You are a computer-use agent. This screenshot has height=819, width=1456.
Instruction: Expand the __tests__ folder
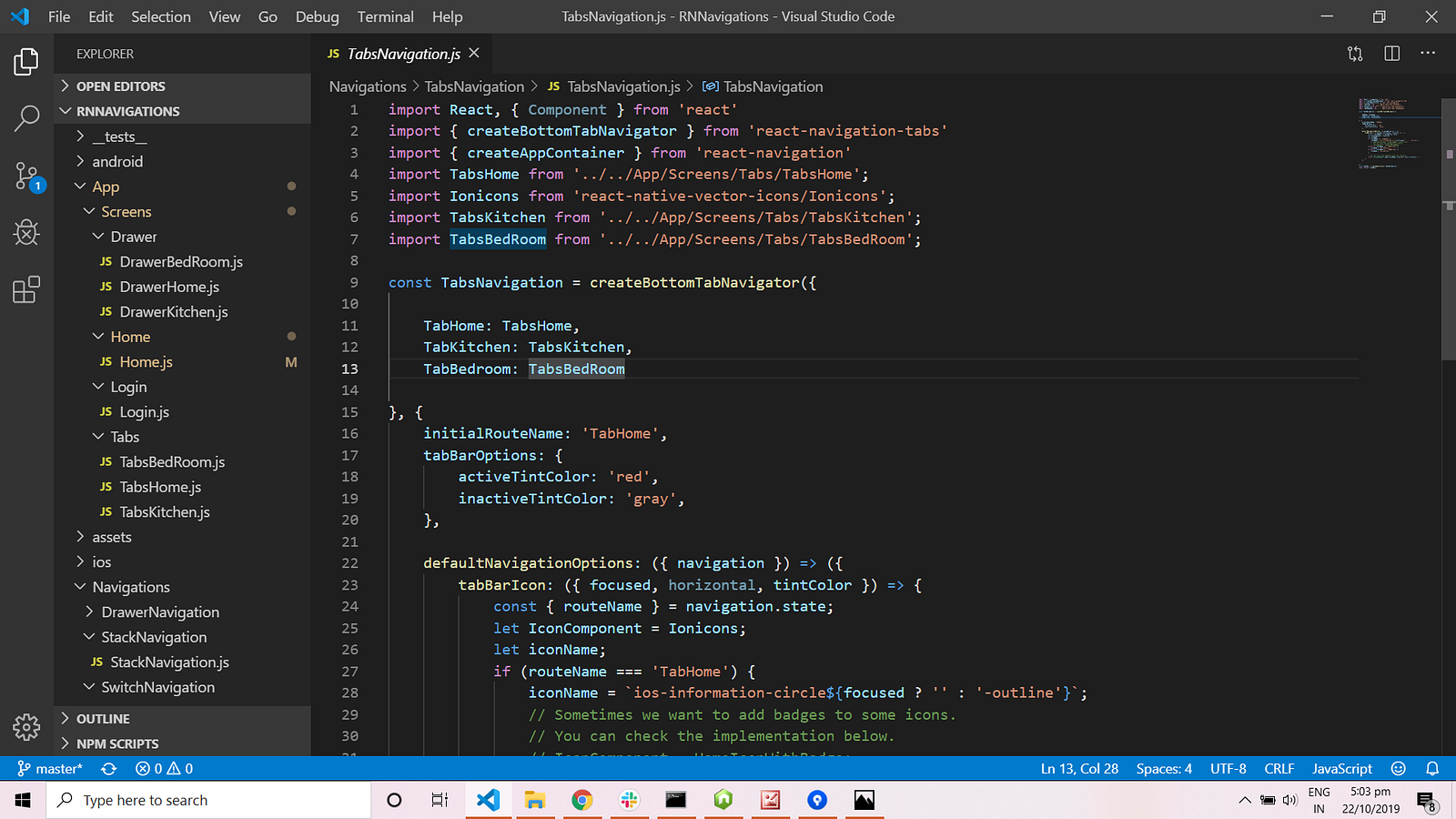182,136
